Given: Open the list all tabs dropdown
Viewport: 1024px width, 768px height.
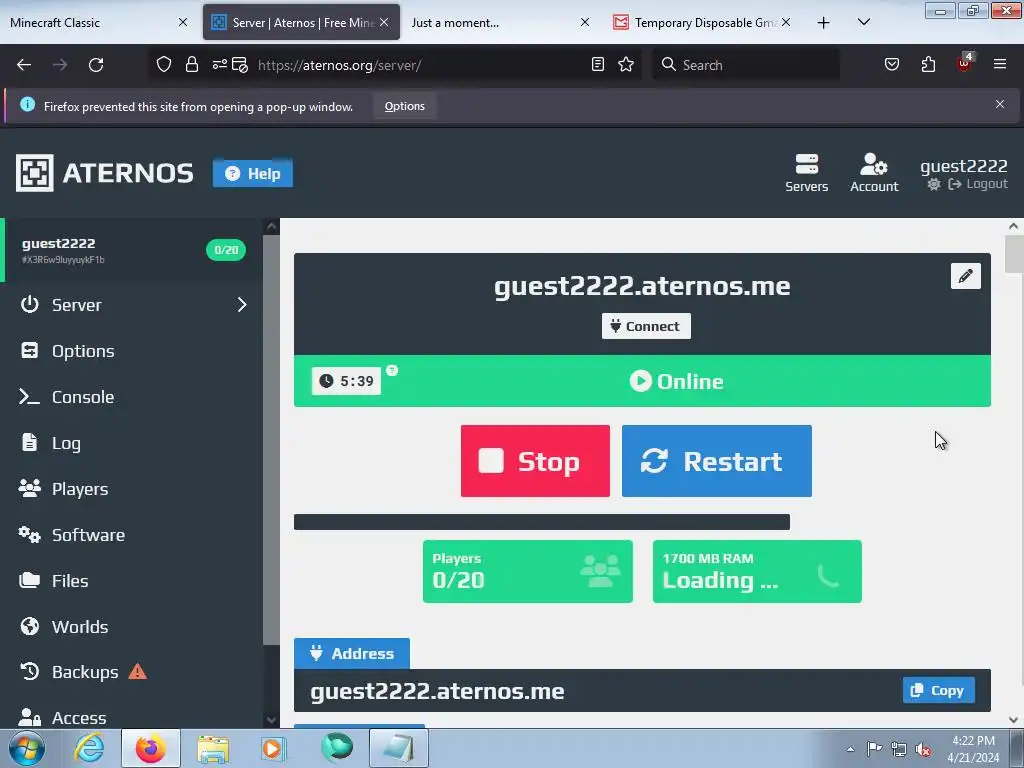Looking at the screenshot, I should [x=863, y=22].
